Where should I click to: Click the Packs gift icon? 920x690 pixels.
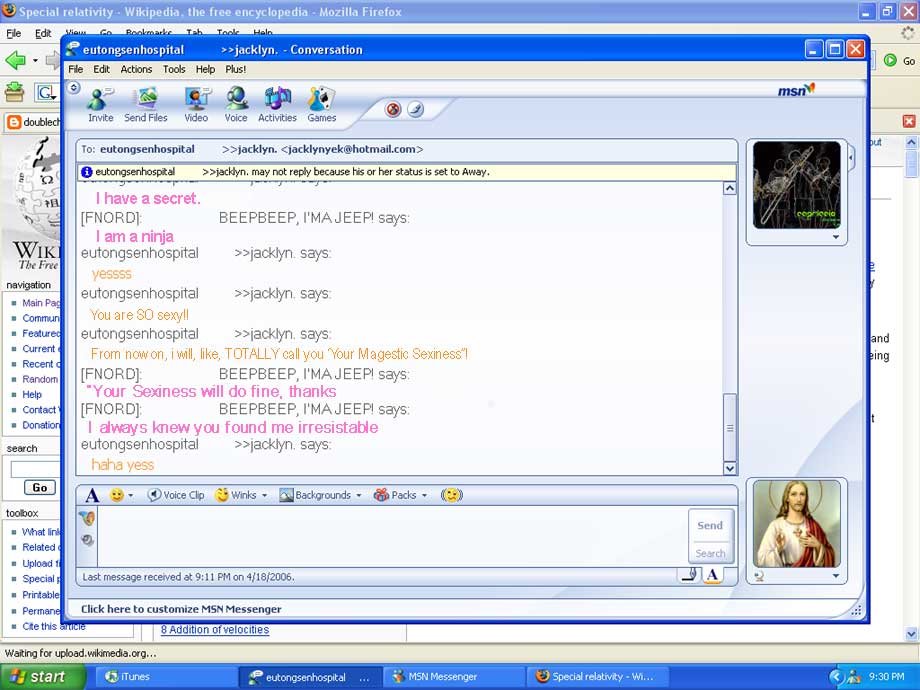[x=381, y=495]
